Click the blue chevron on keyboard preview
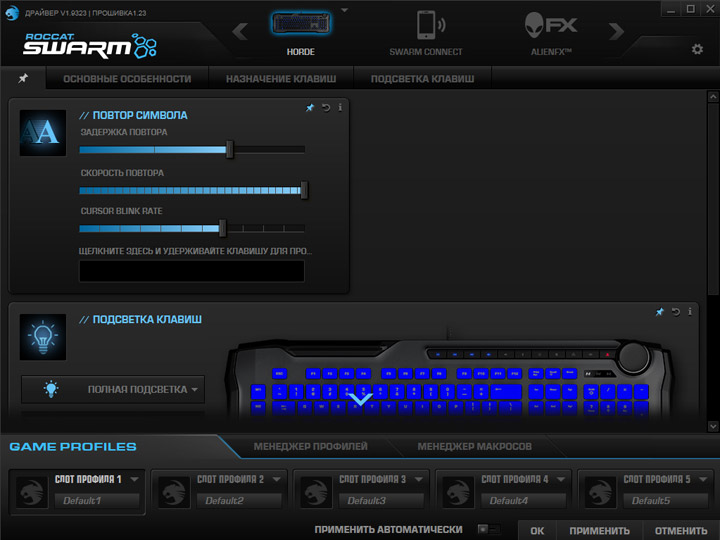Viewport: 720px width, 540px height. click(x=360, y=399)
